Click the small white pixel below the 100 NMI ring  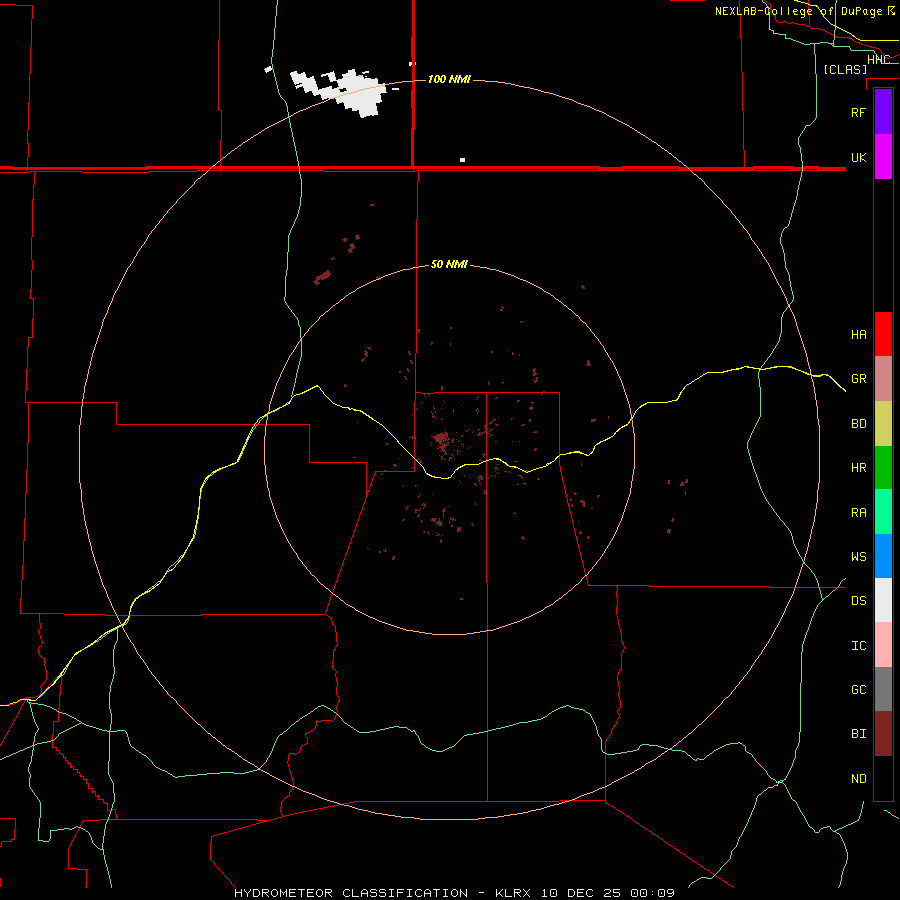click(x=463, y=160)
